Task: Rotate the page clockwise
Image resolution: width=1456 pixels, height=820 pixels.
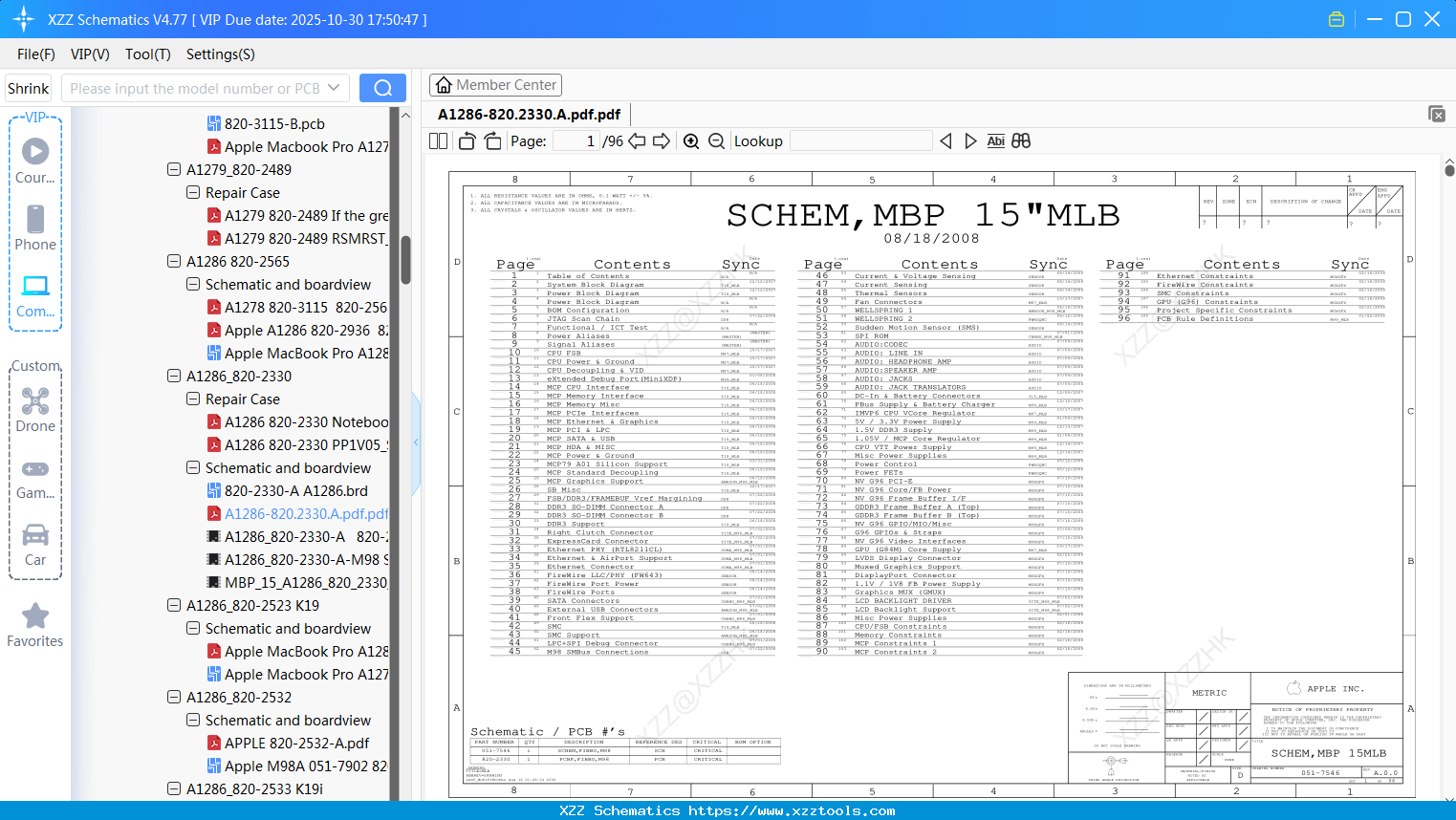Action: pyautogui.click(x=492, y=141)
